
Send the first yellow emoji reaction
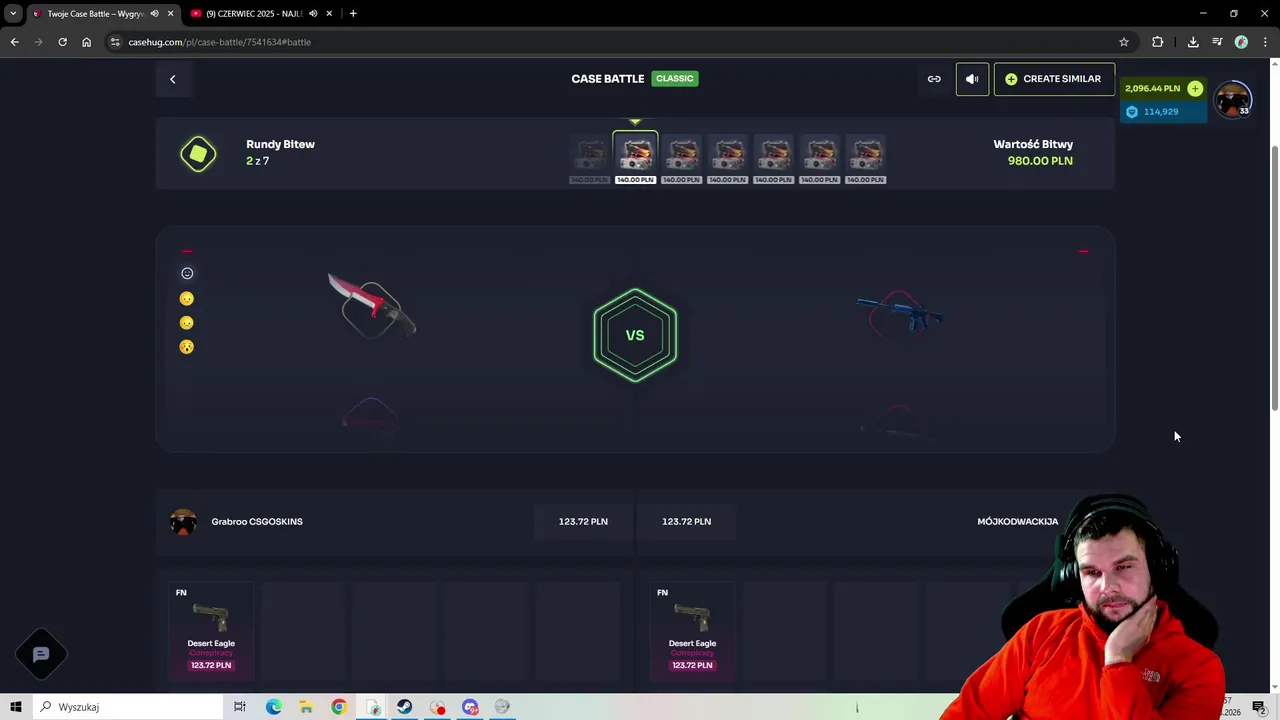coord(187,298)
